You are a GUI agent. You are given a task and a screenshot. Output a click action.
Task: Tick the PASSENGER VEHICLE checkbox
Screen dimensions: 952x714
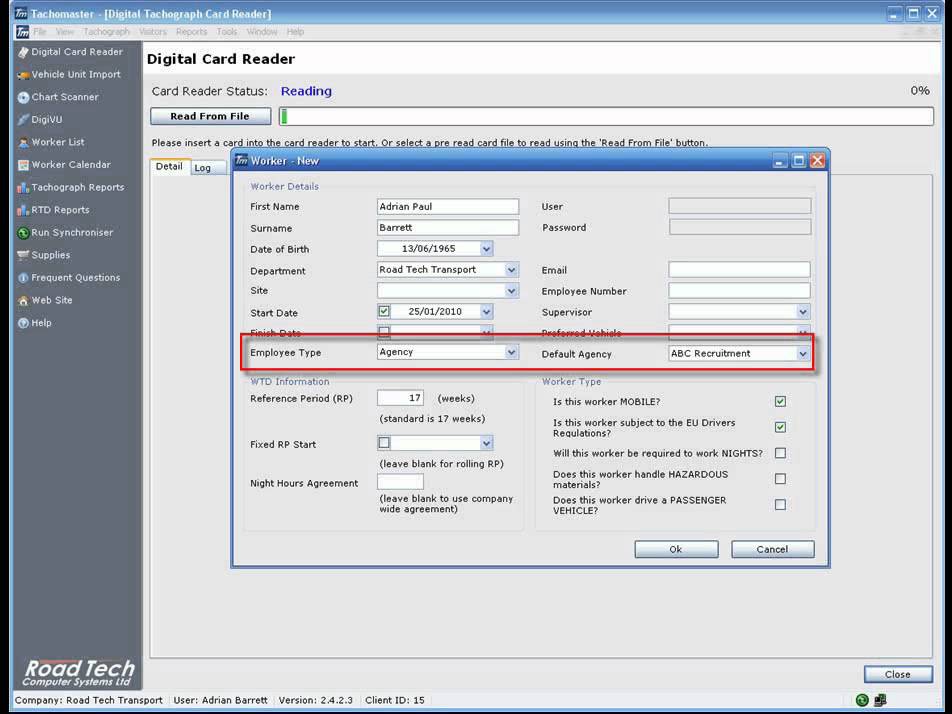point(780,505)
